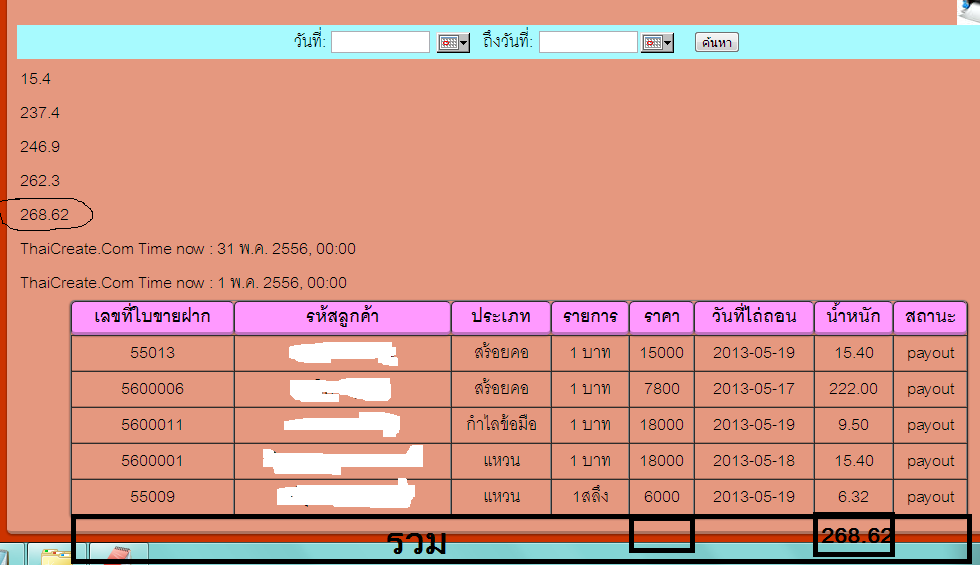This screenshot has height=565, width=980.
Task: Click the ประเภท column header
Action: click(501, 317)
